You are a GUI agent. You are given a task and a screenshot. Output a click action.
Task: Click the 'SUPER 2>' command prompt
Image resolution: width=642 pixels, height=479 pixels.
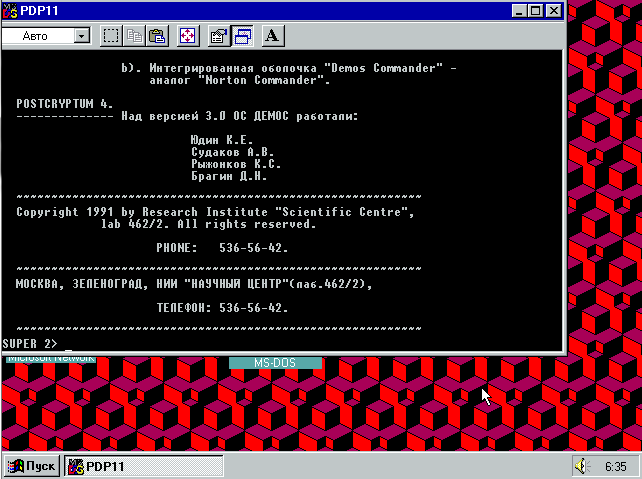click(x=29, y=343)
